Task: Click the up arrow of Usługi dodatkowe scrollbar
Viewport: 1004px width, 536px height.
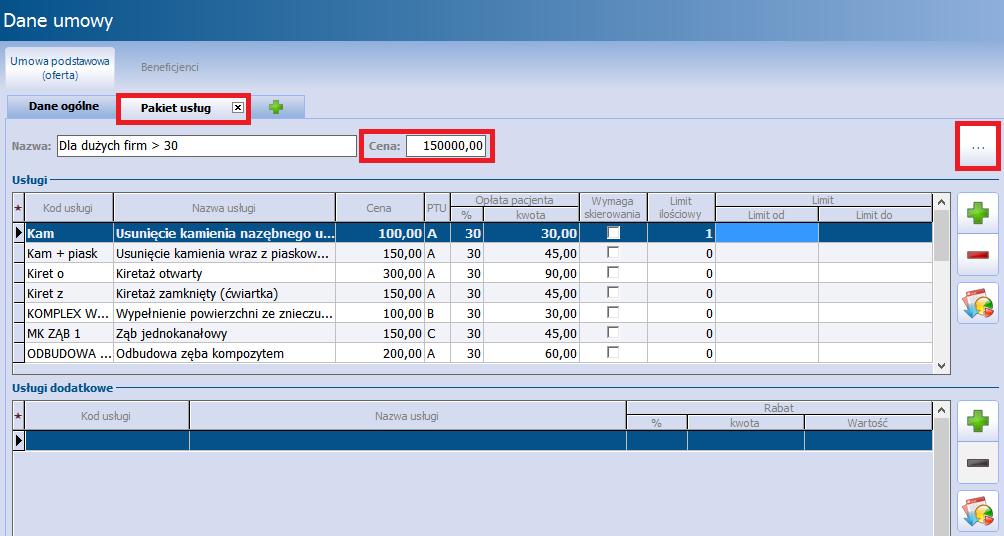Action: click(x=941, y=410)
